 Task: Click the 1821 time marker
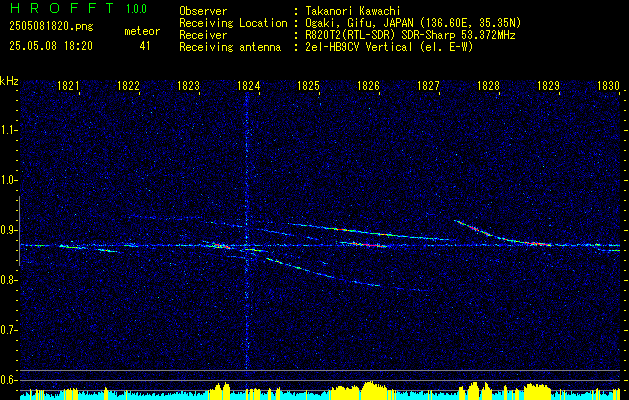68,86
